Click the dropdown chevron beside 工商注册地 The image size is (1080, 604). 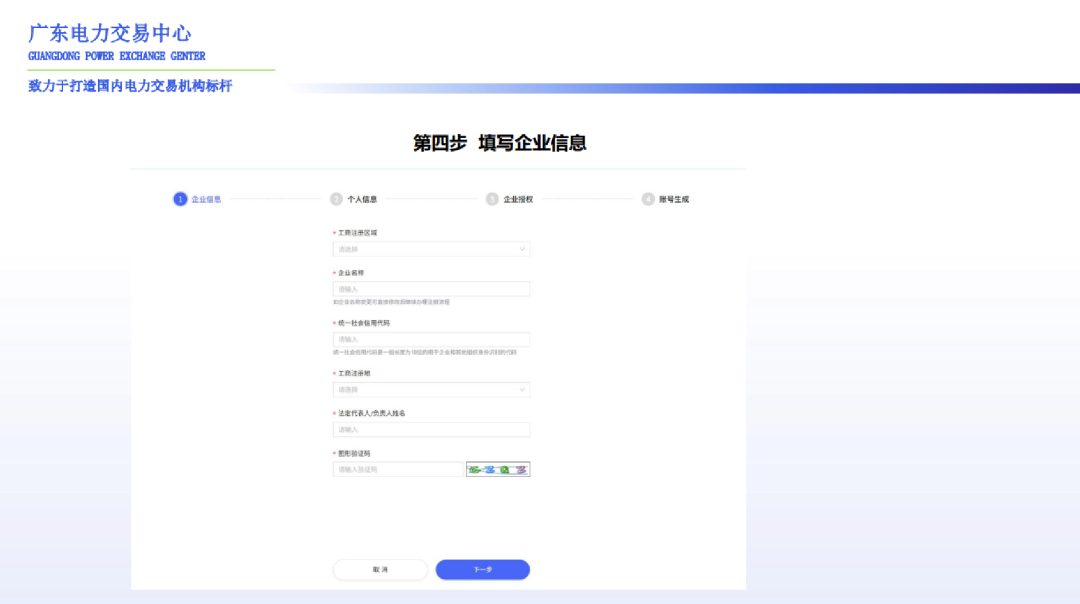521,390
